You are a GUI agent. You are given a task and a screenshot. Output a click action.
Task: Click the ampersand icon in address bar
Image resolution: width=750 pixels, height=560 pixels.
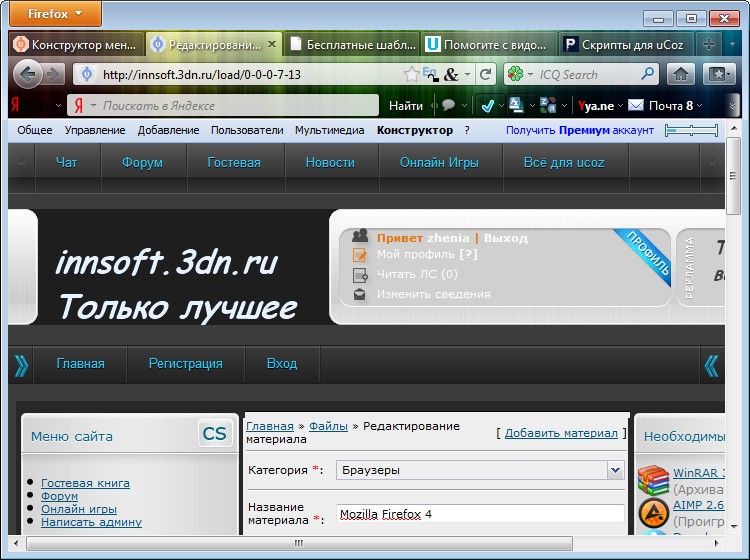click(x=451, y=74)
